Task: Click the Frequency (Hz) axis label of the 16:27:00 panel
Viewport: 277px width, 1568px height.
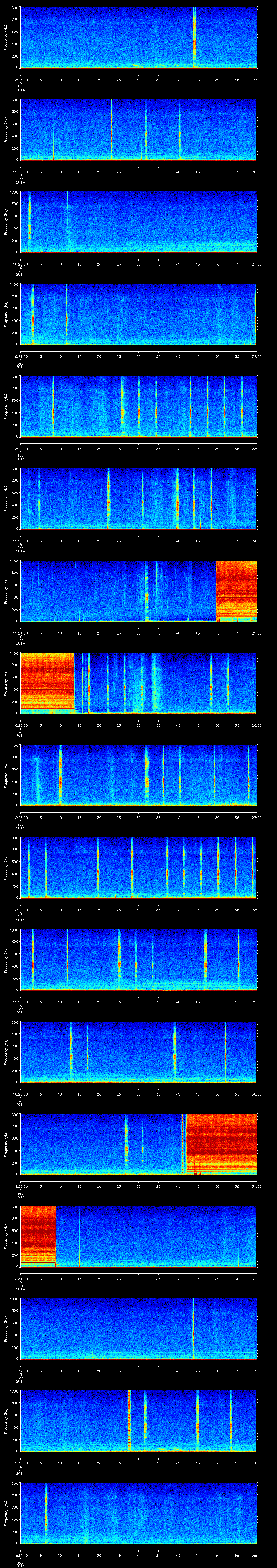Action: [x=5, y=867]
